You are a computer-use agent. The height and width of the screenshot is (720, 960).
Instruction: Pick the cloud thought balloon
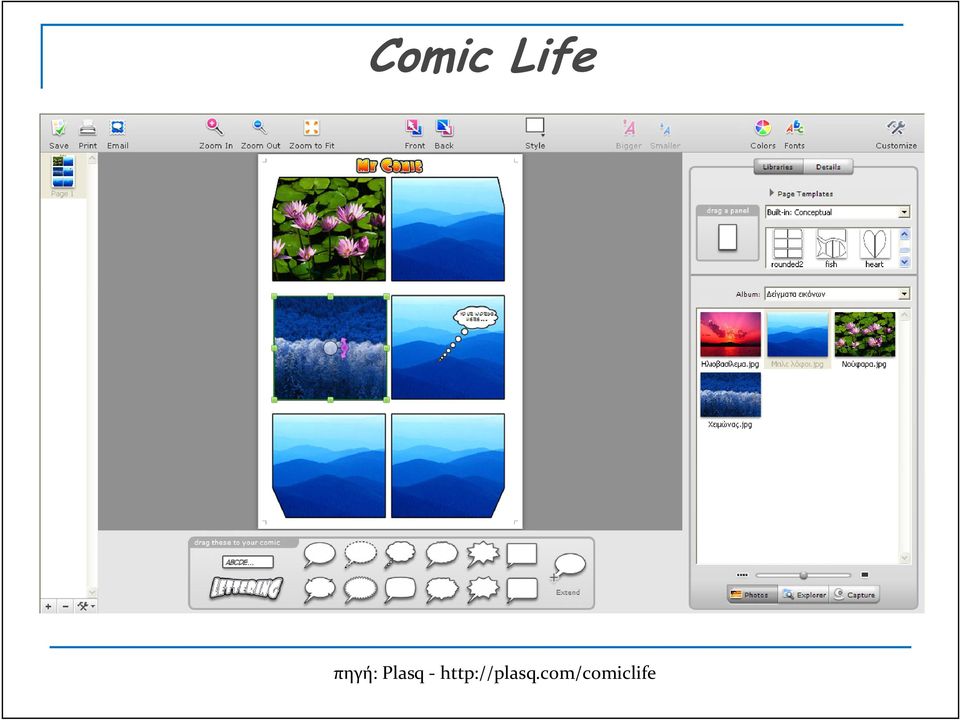pyautogui.click(x=400, y=555)
